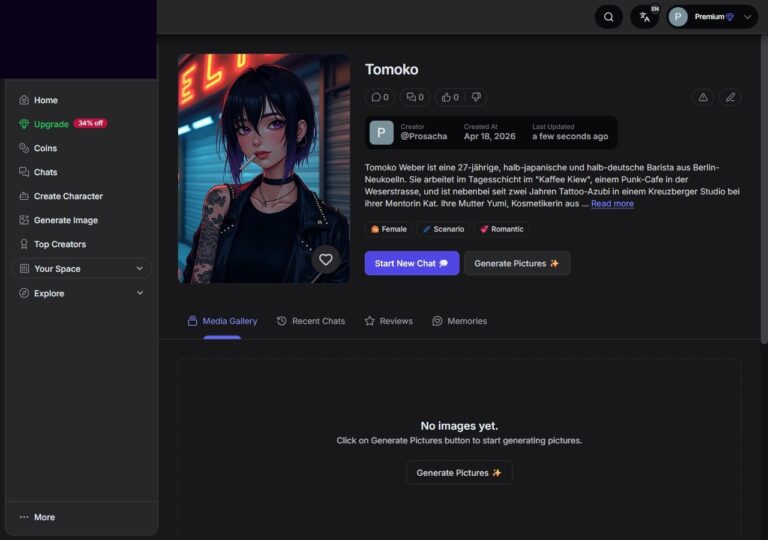This screenshot has width=768, height=540.
Task: Dislike Tomoko with thumbs down
Action: tap(476, 97)
